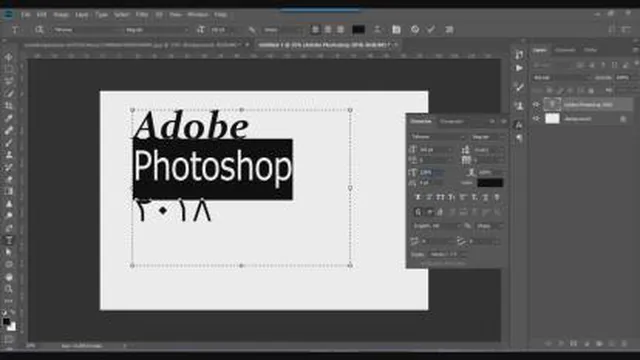Select the Hand tool
Viewport: 640px width, 360px height.
(9, 277)
